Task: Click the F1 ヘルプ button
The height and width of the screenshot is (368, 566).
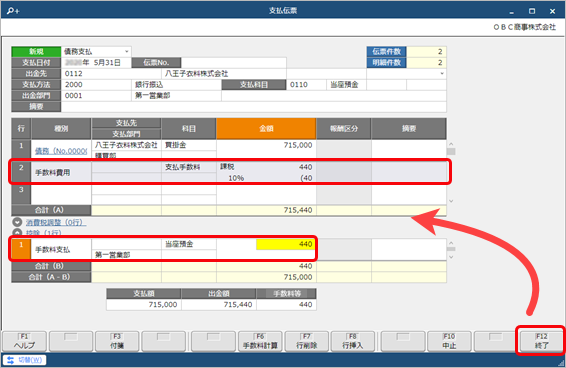Action: pos(25,341)
